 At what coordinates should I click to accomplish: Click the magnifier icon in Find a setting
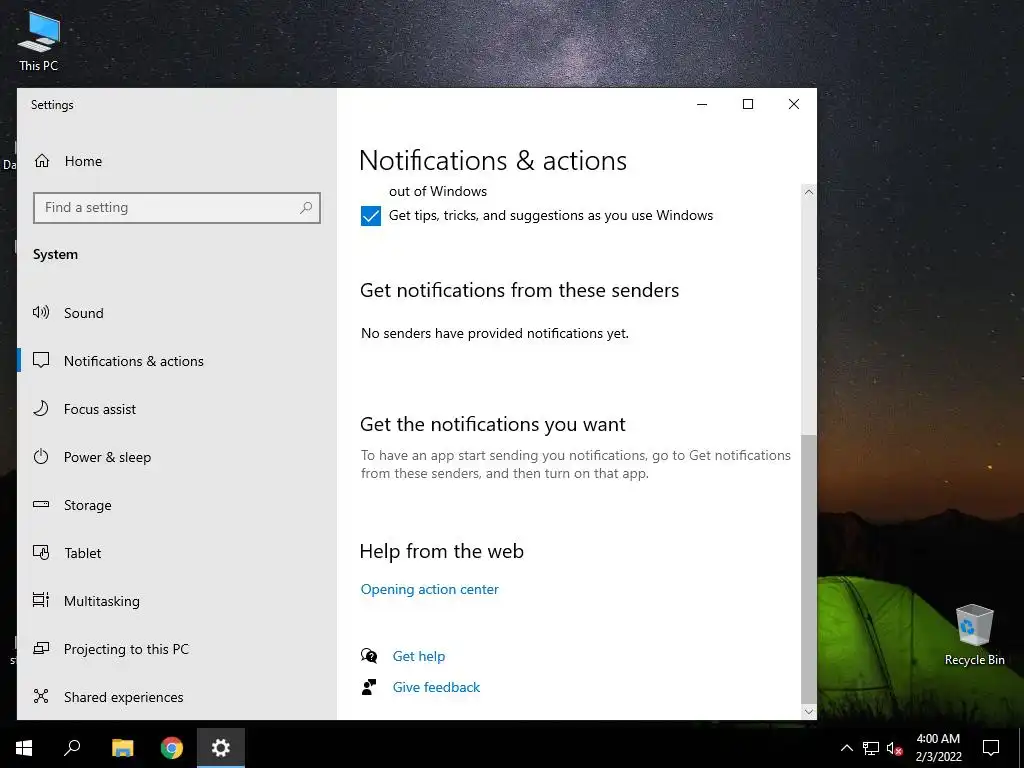point(306,208)
